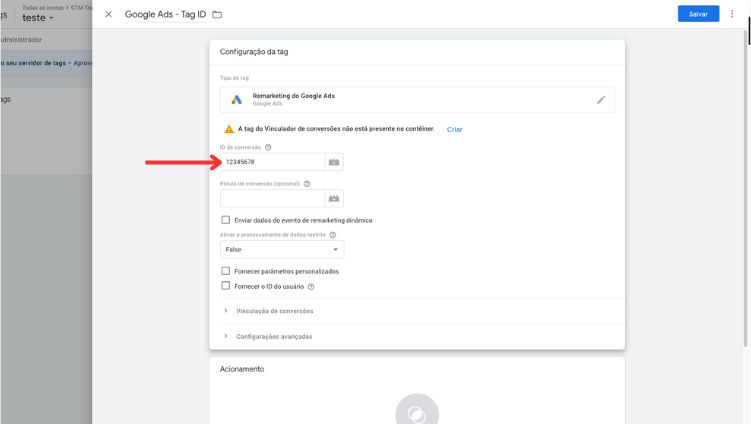Check Enviar dados do evento de remarketing dinâmico

(x=226, y=220)
